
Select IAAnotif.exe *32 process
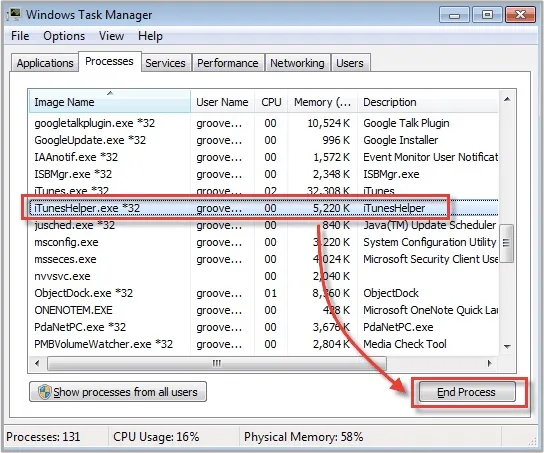(x=264, y=157)
